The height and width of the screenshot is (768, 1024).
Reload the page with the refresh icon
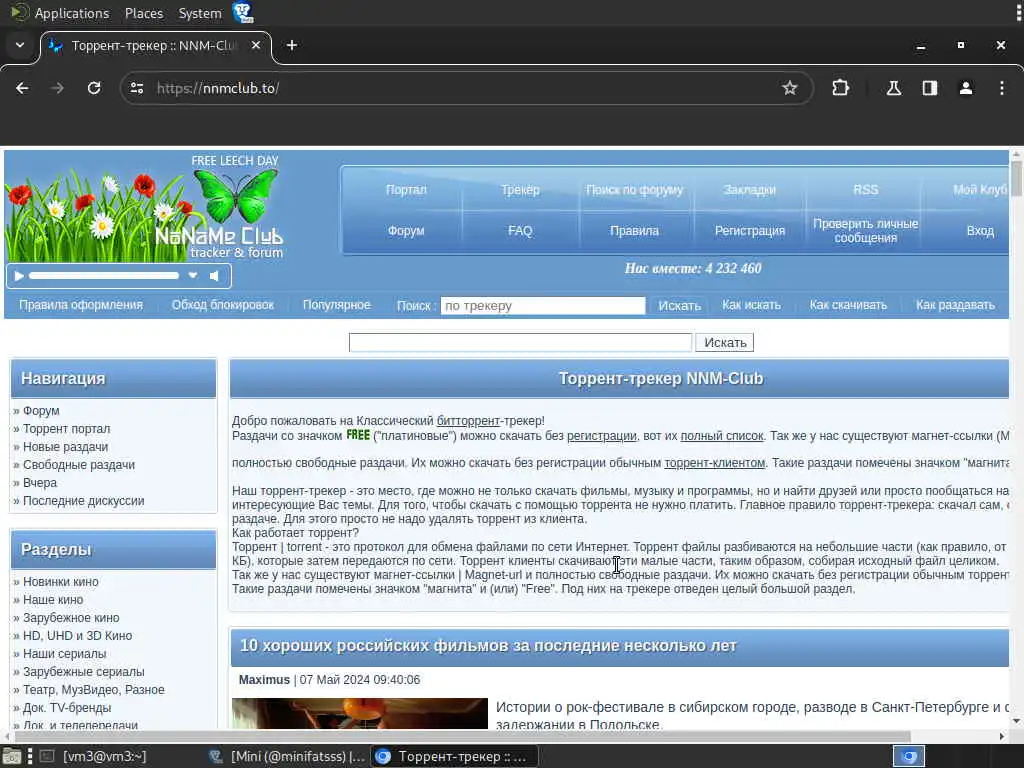94,88
